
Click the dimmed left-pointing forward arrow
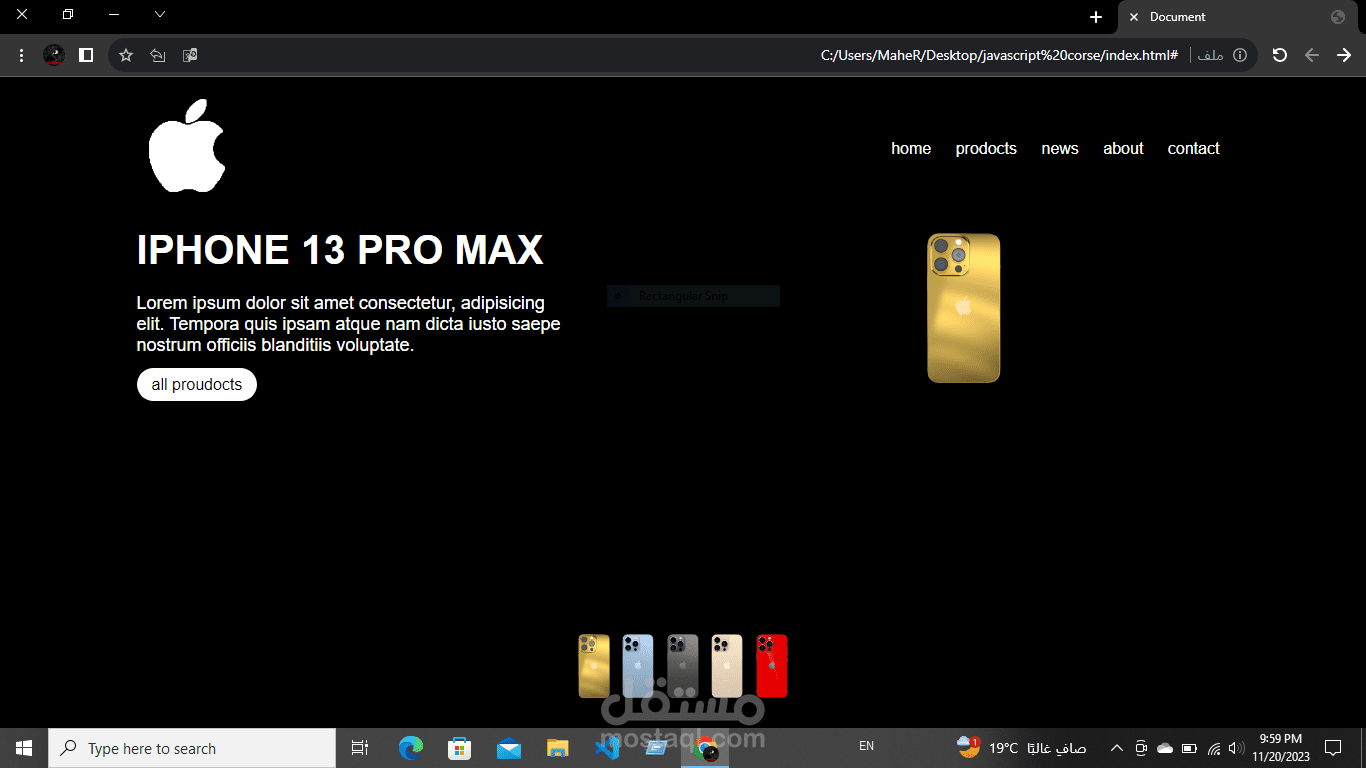pos(1312,56)
